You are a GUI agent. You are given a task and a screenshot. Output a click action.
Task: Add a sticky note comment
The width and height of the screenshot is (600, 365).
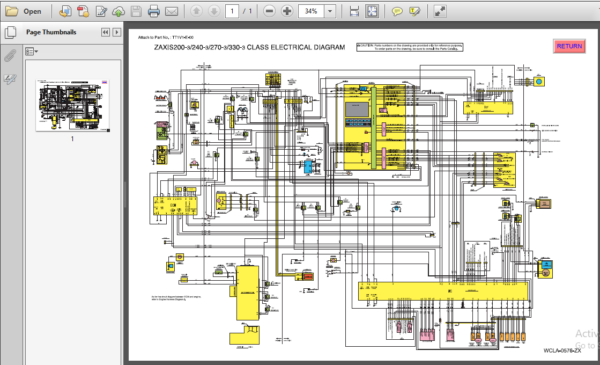point(398,11)
